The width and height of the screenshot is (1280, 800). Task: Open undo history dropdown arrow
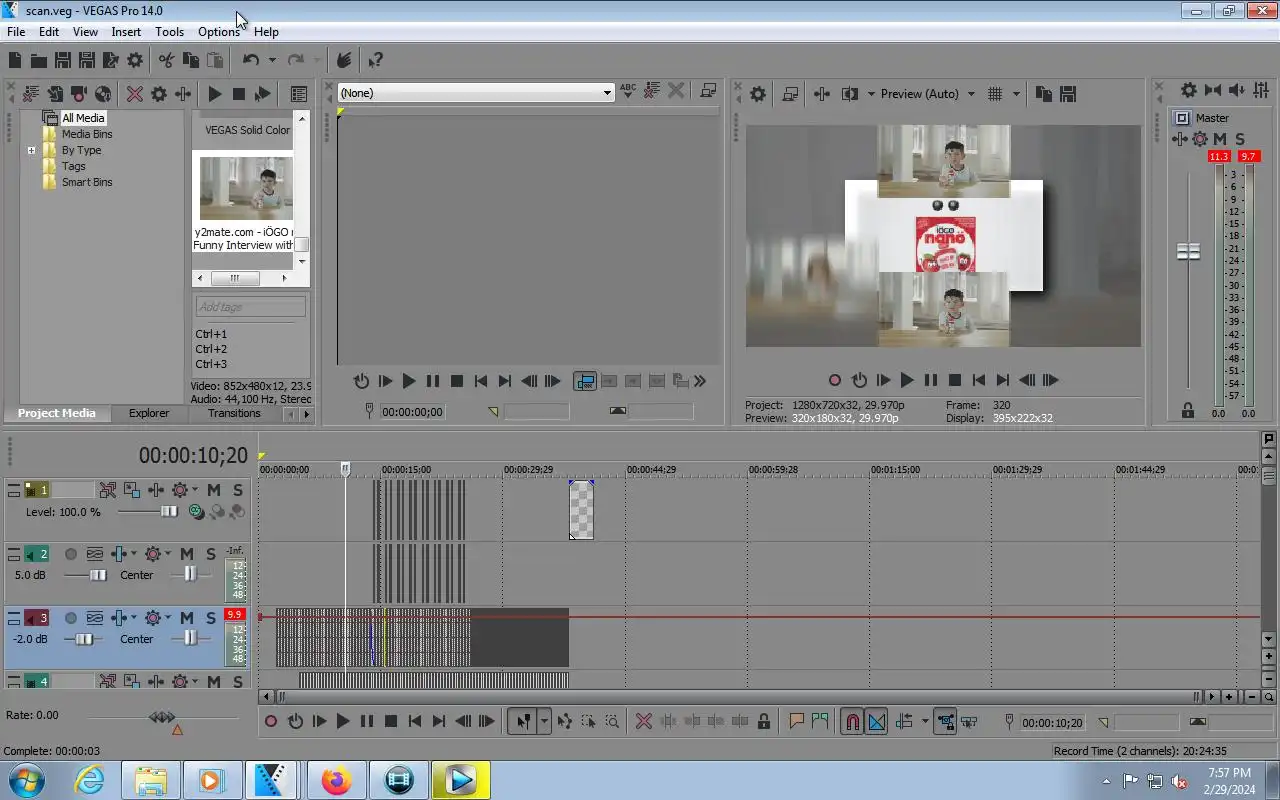click(x=271, y=60)
